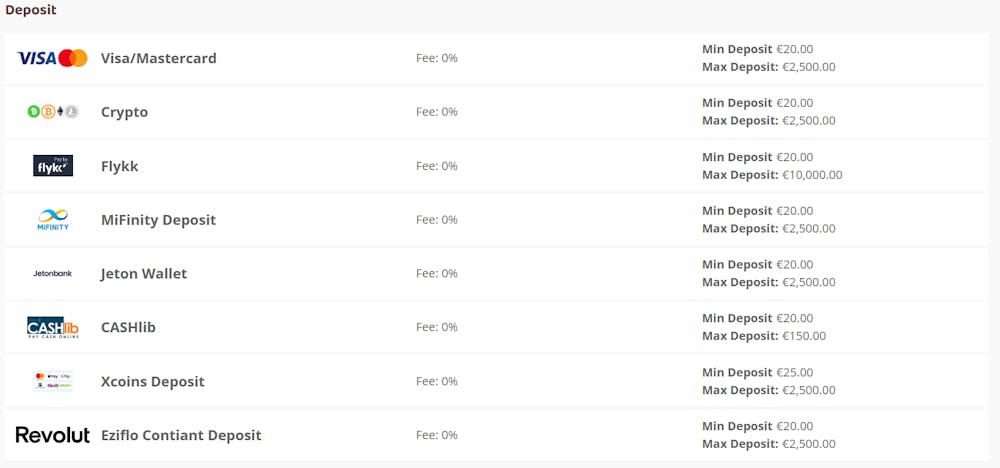Image resolution: width=1000 pixels, height=468 pixels.
Task: Pick the CASHlib method name
Action: click(x=128, y=328)
